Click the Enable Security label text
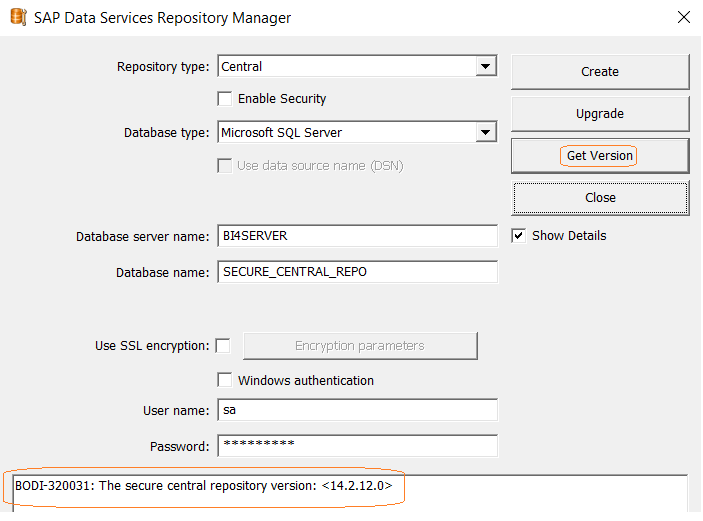 (282, 99)
